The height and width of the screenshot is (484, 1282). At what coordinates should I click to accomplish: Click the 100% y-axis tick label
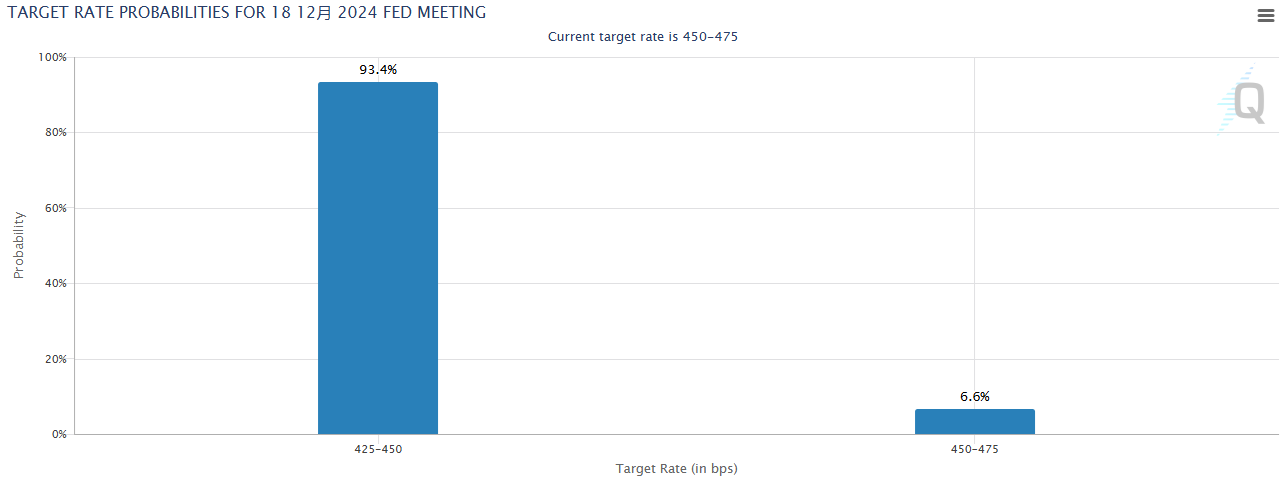tap(52, 58)
